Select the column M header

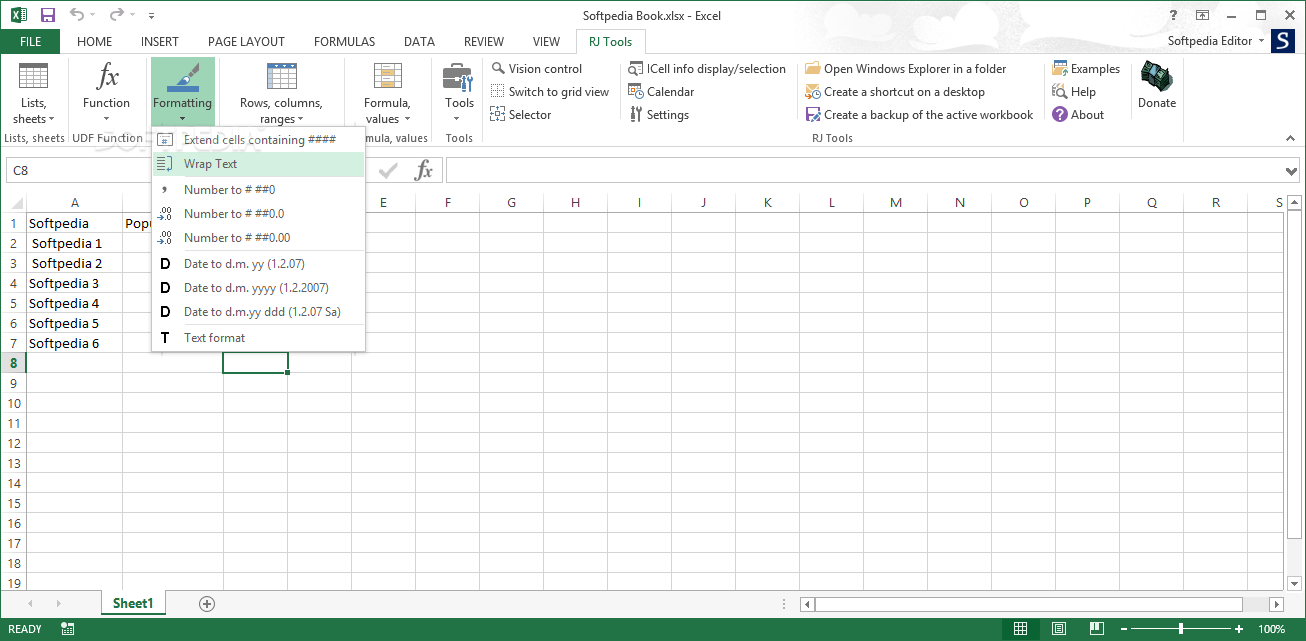coord(895,203)
